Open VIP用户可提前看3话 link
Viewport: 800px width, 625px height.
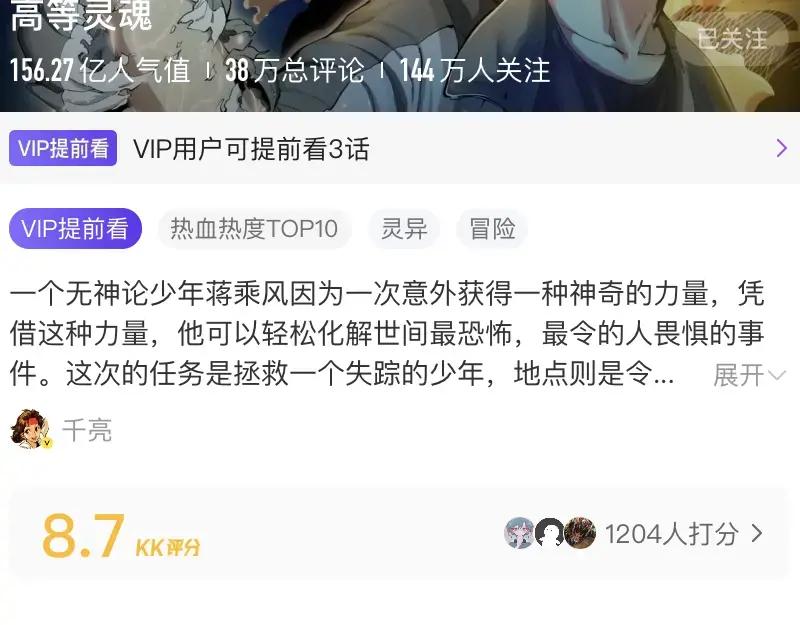(x=251, y=149)
